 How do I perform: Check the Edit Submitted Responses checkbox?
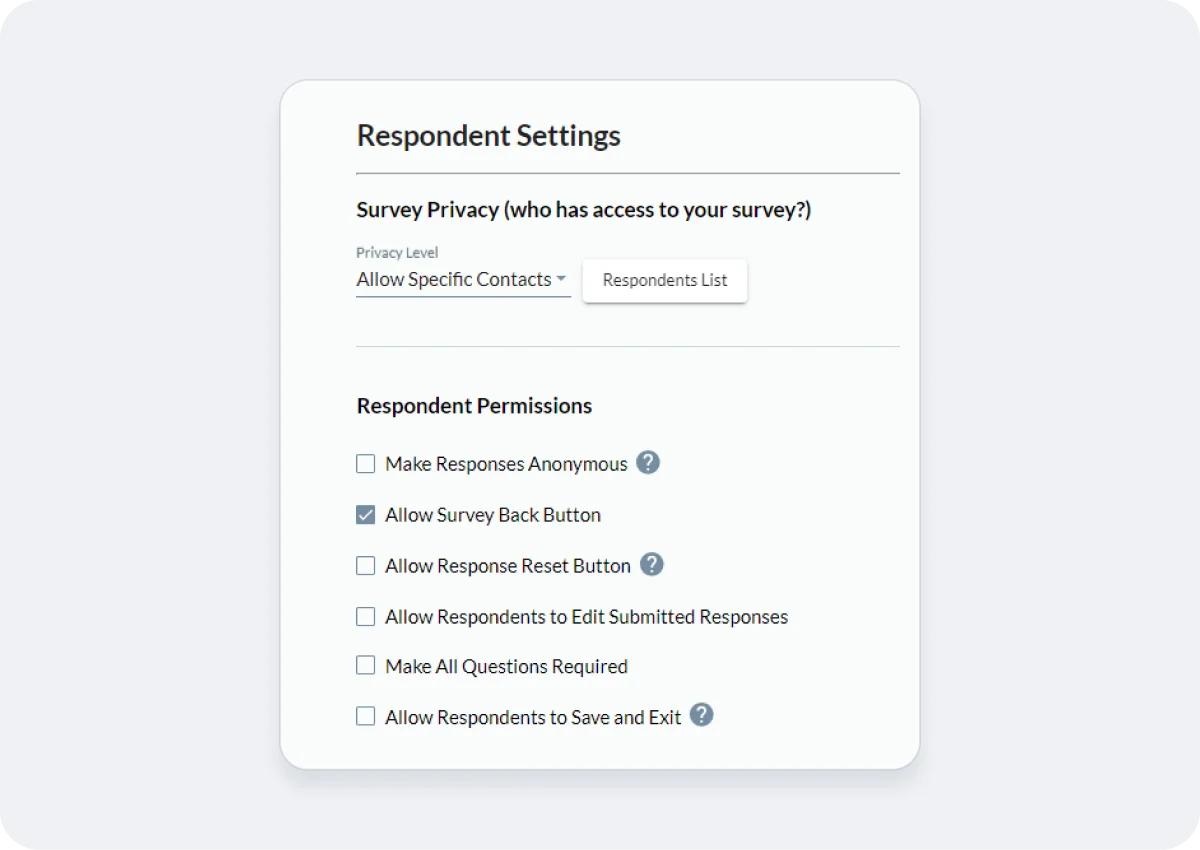tap(366, 617)
